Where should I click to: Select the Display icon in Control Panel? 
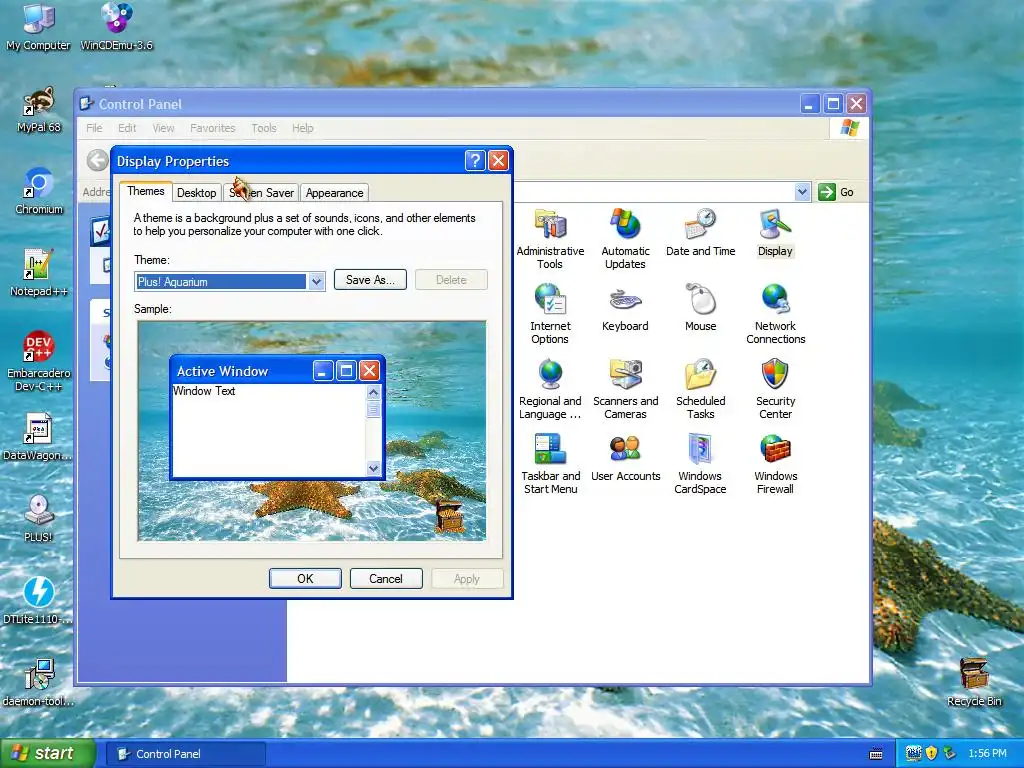[775, 232]
